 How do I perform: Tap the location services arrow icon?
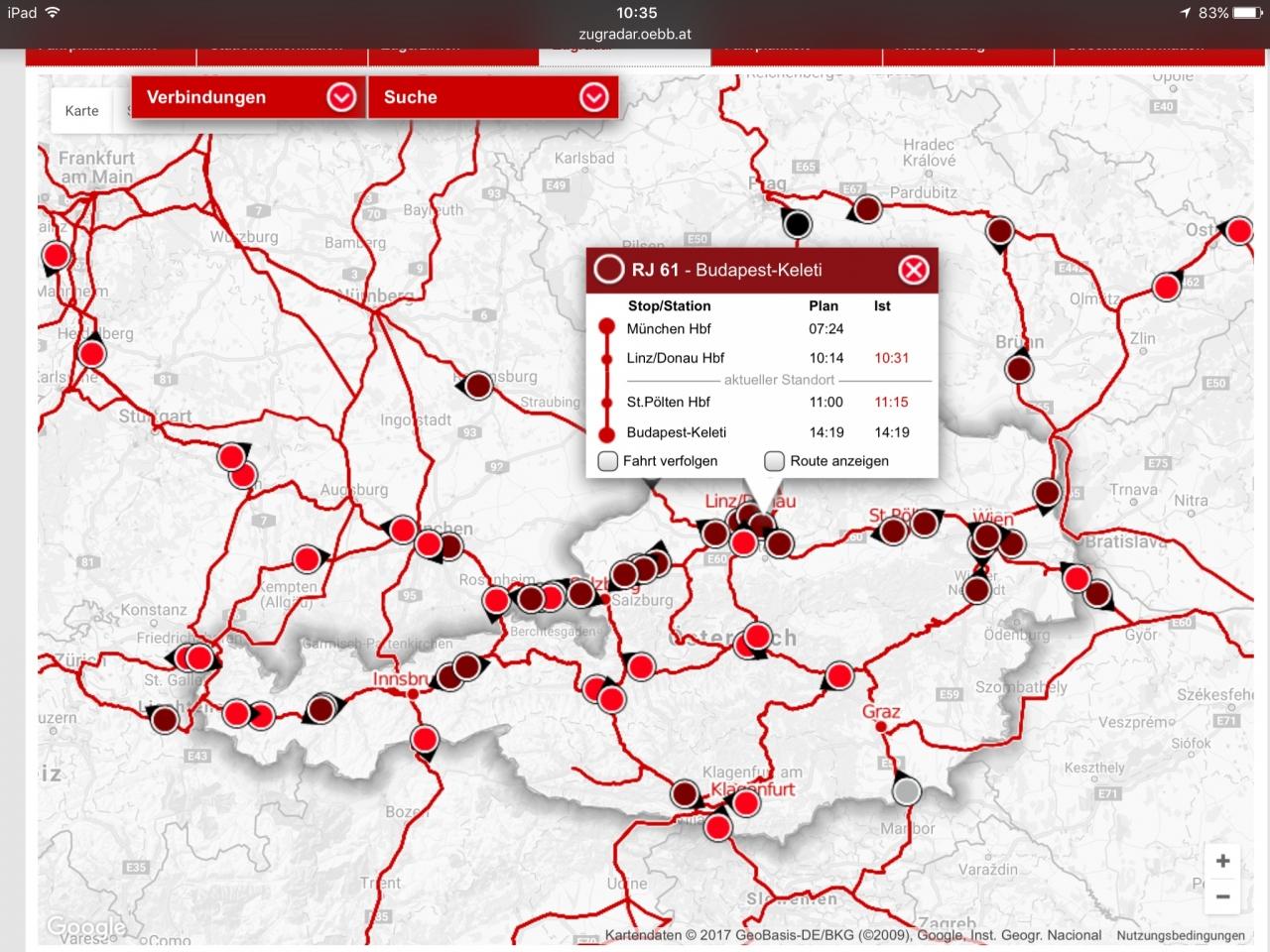coord(1185,13)
